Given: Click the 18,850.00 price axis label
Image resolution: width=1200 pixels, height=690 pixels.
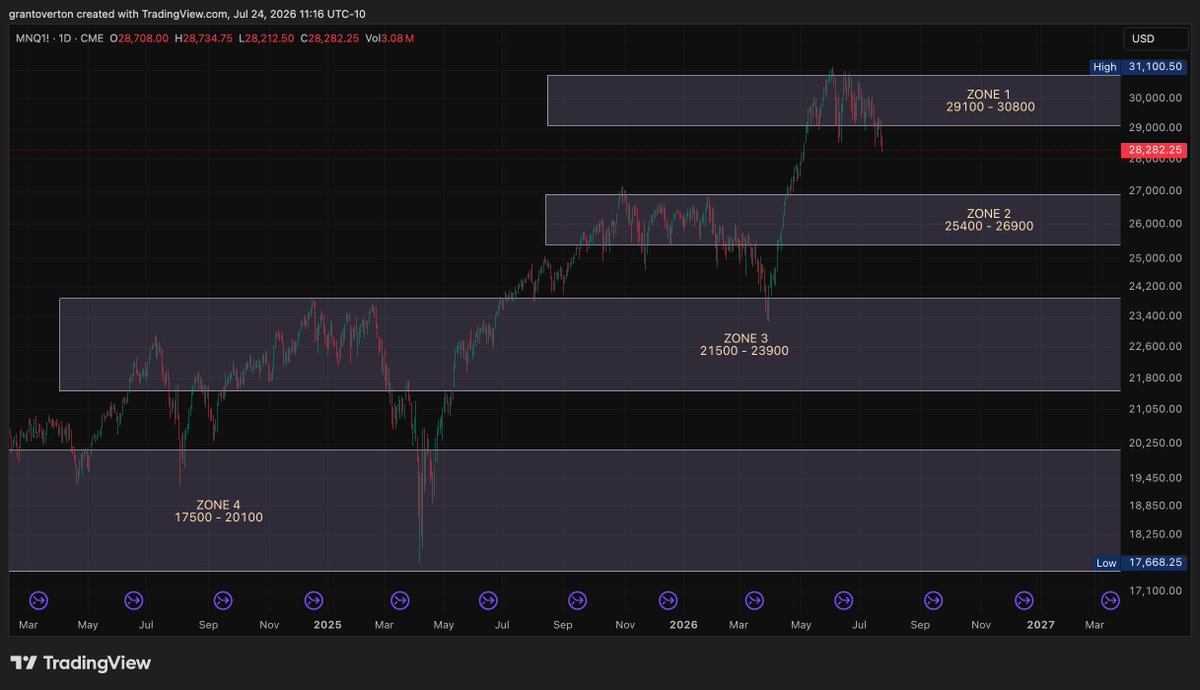Looking at the screenshot, I should pyautogui.click(x=1156, y=506).
